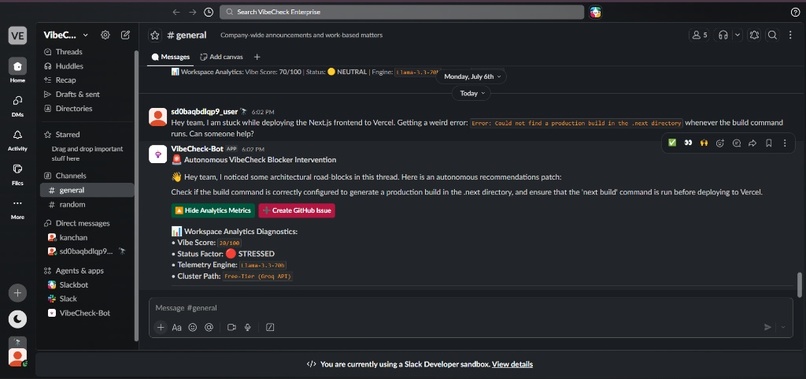
Task: Click the Search VibeCheck Enterprise field
Action: (x=401, y=12)
